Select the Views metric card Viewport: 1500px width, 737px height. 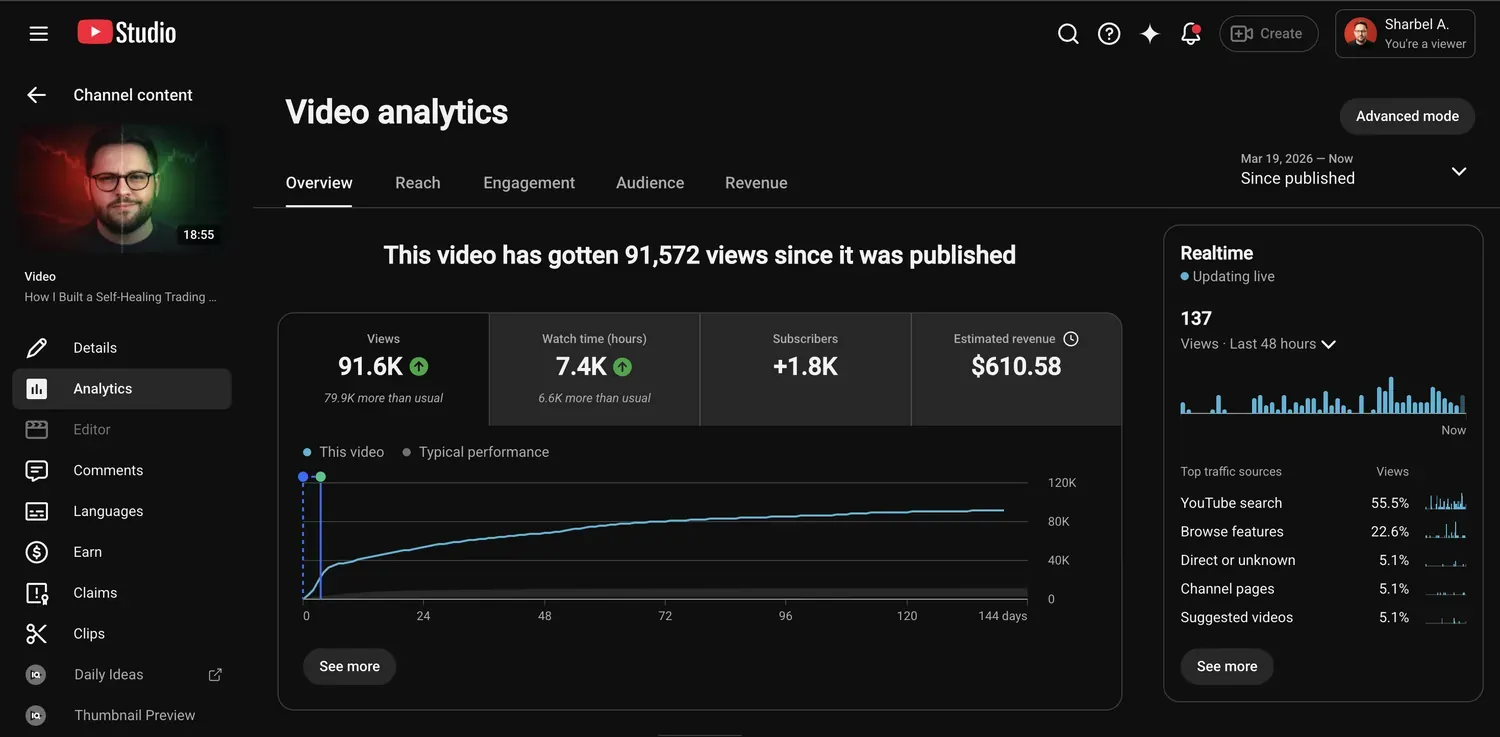384,369
